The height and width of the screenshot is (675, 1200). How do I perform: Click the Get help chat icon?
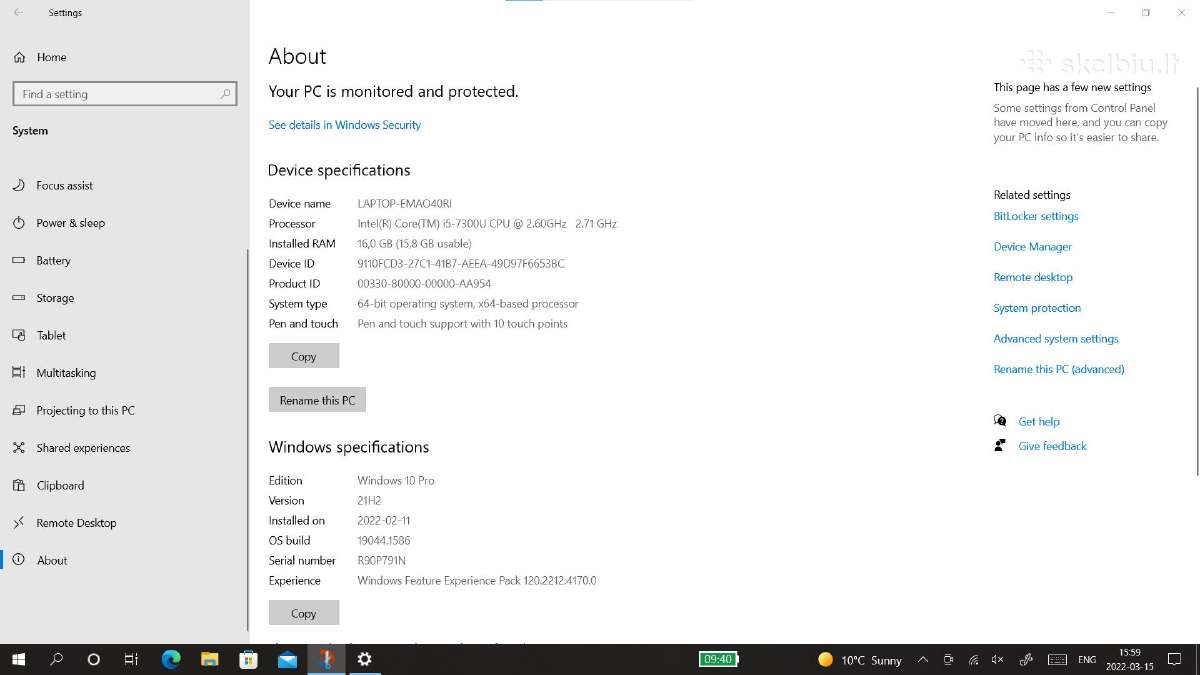(1000, 421)
